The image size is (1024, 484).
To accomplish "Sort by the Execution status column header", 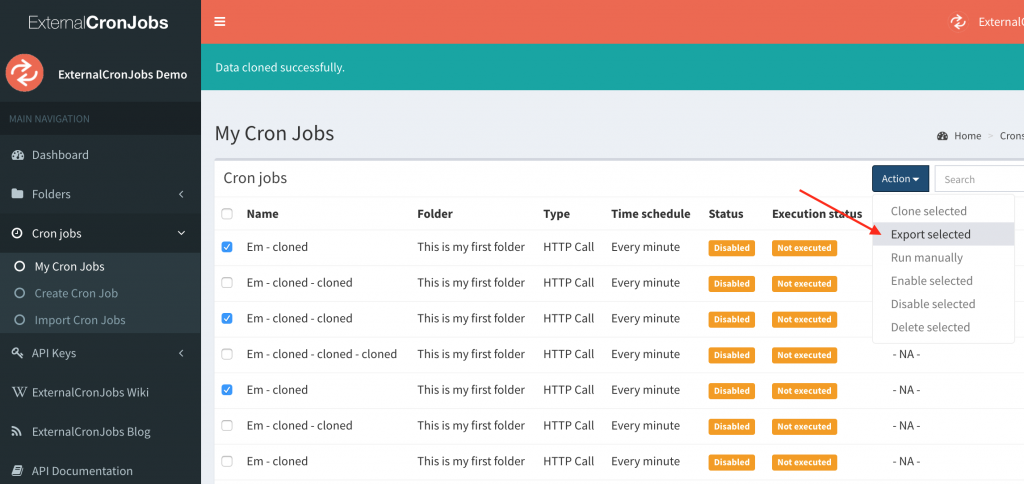I will coord(817,214).
